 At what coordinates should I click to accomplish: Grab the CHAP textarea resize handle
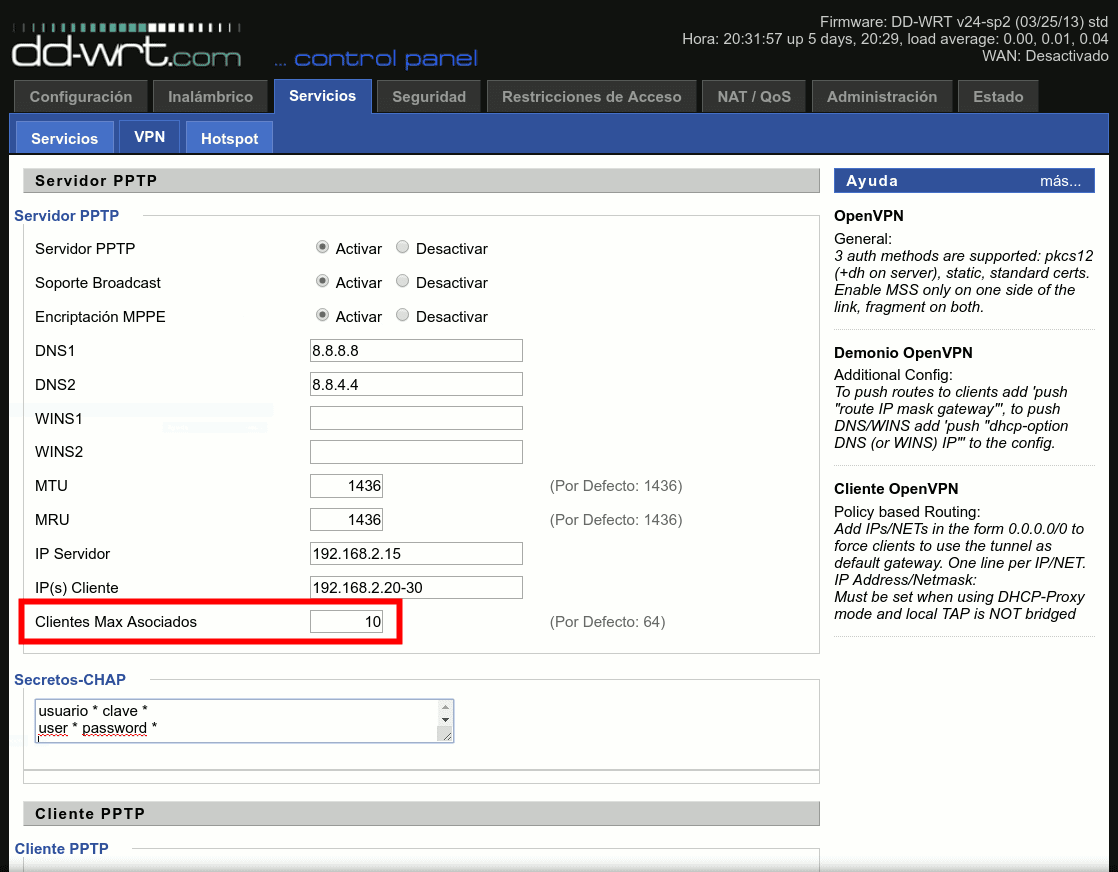(x=446, y=735)
